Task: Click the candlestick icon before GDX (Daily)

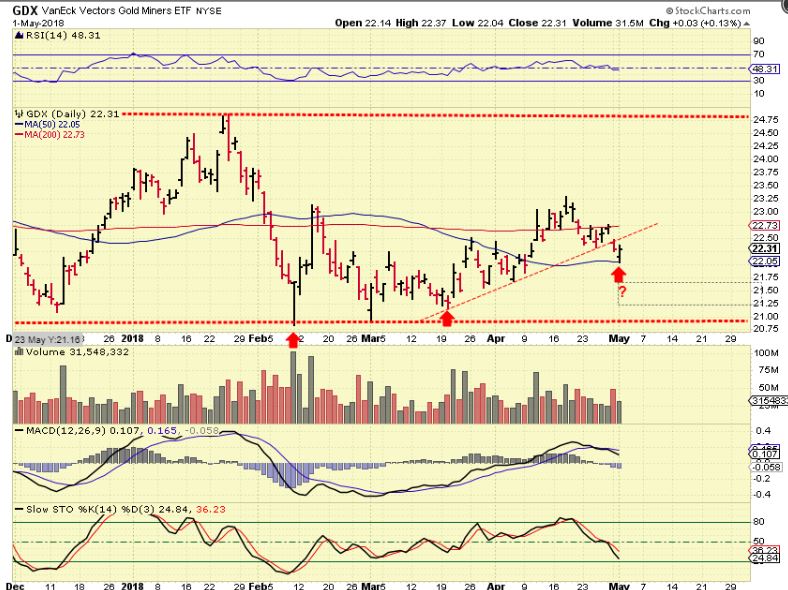Action: coord(20,114)
